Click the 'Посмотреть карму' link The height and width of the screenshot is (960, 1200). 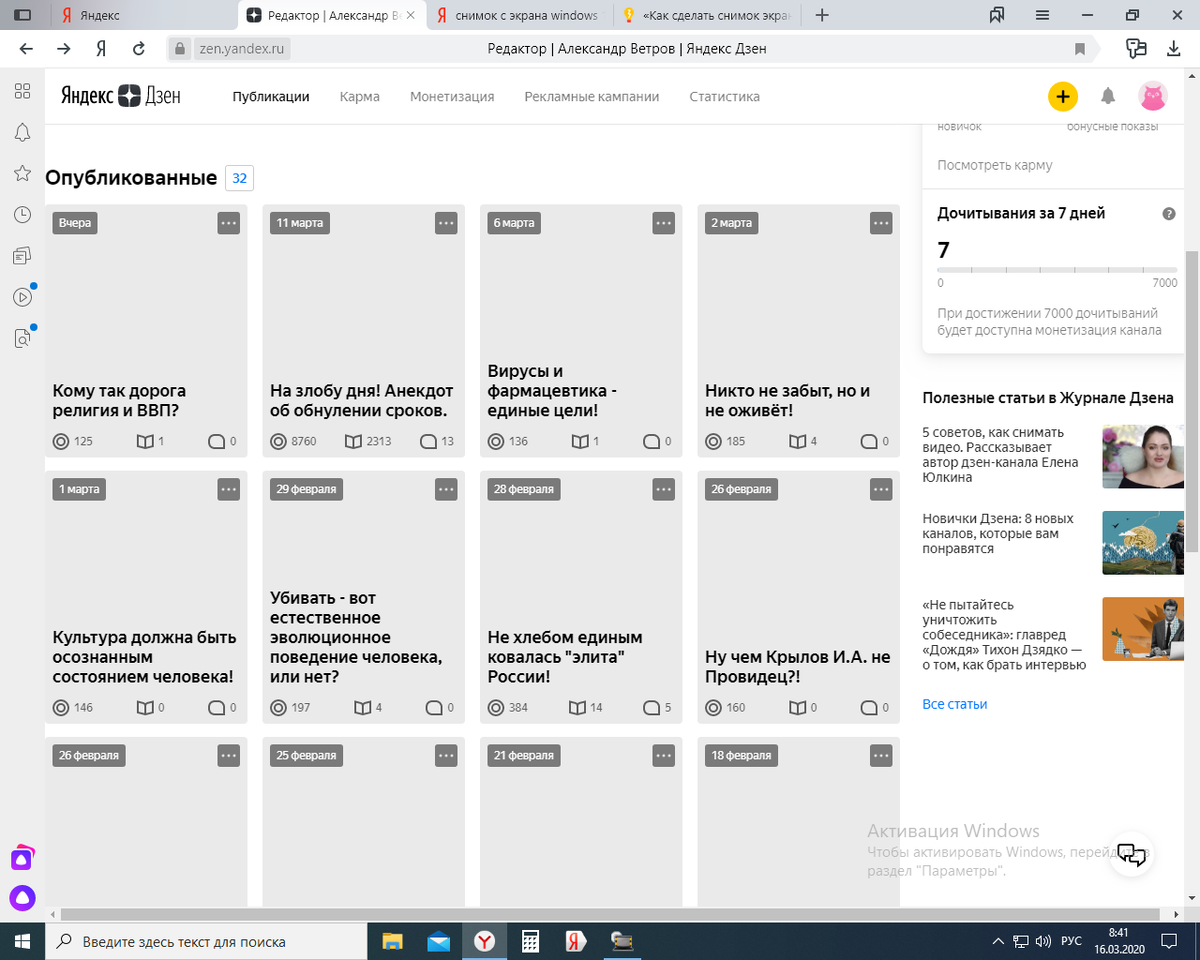(995, 165)
